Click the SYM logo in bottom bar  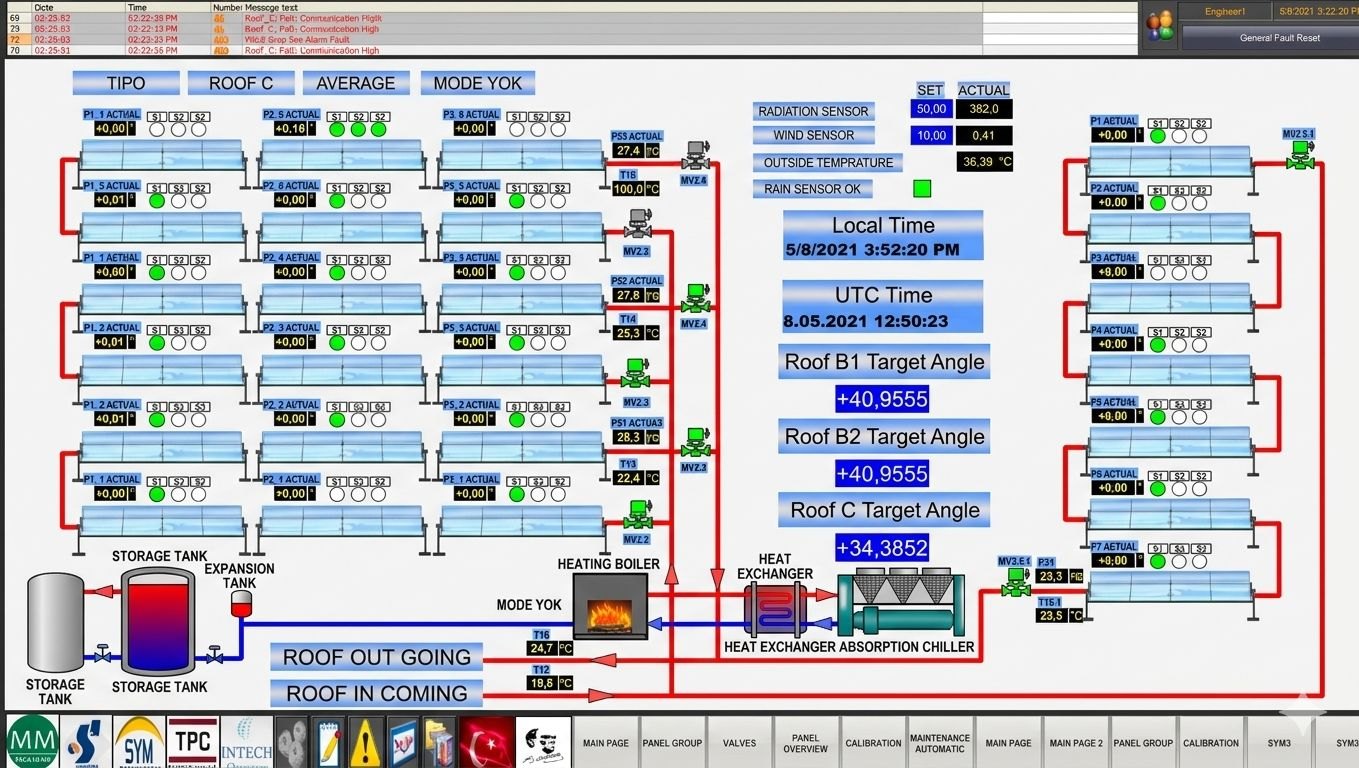click(x=139, y=742)
